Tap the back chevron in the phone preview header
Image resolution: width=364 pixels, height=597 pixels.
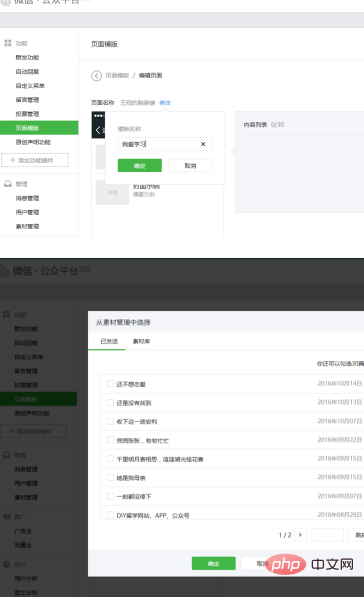pos(98,130)
